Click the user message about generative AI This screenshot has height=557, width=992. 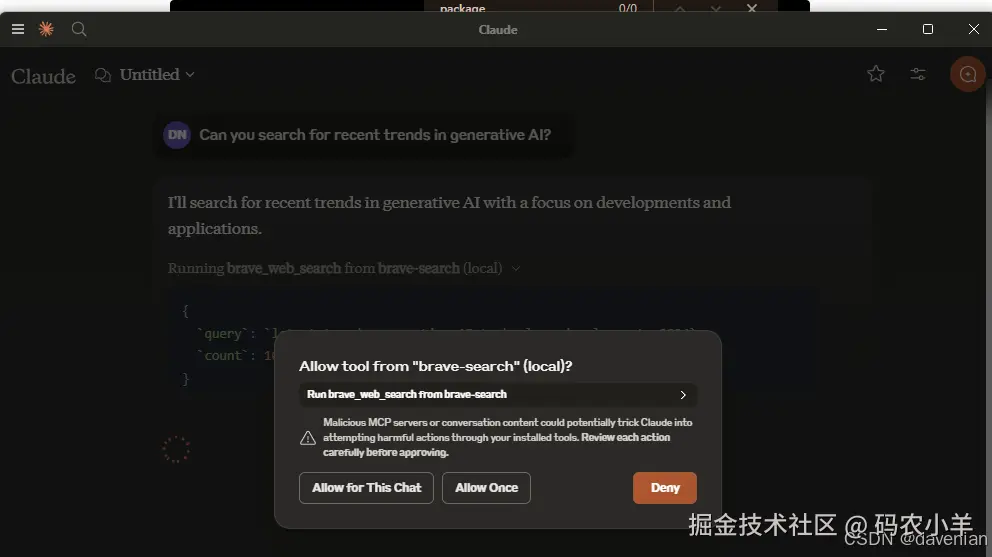tap(375, 135)
